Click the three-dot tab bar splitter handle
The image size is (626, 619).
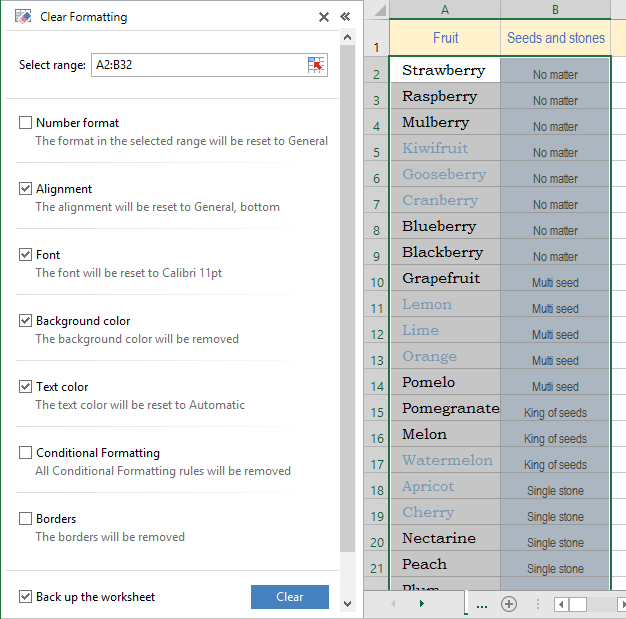click(538, 604)
